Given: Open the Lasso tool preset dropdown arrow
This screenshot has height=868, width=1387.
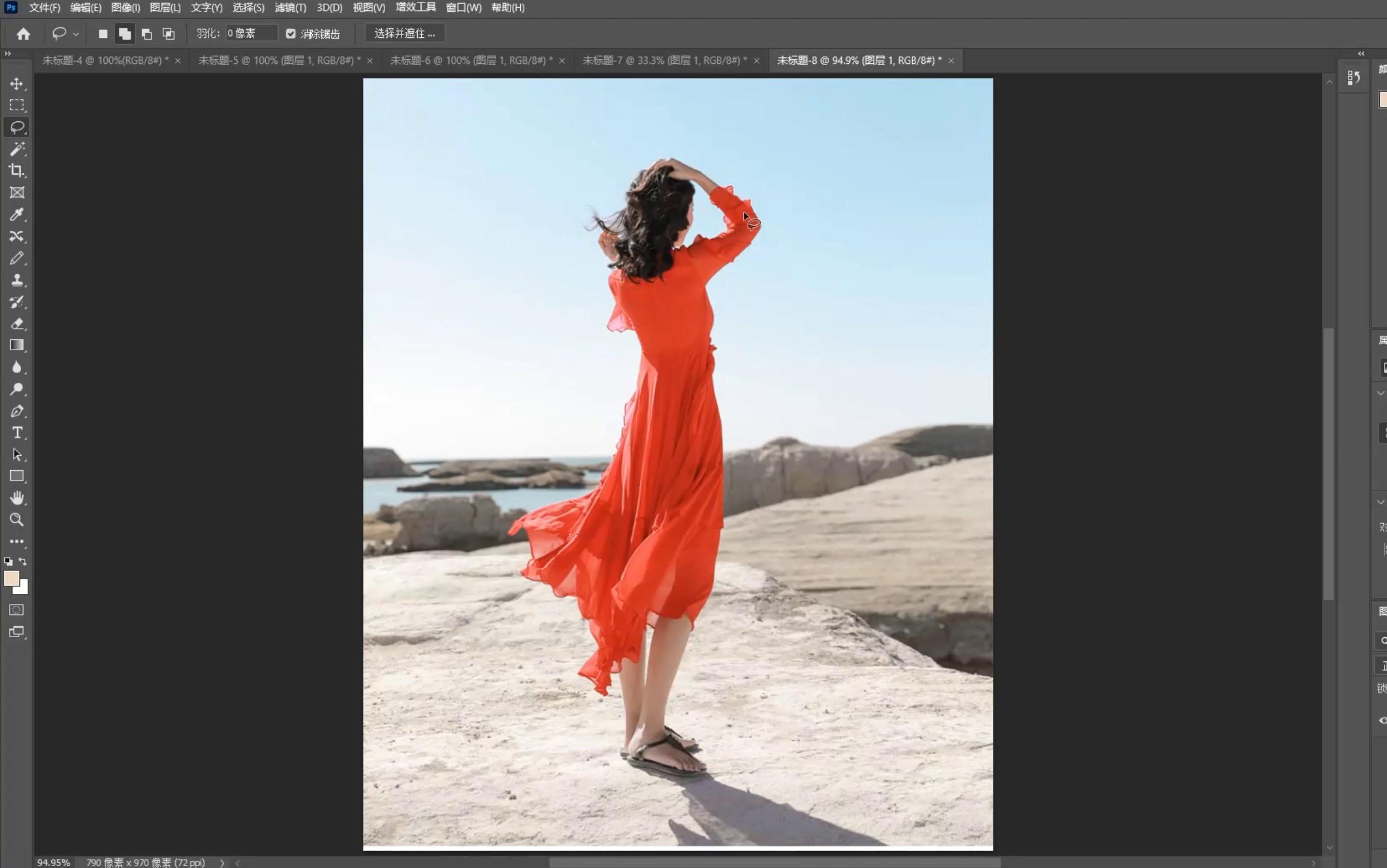Looking at the screenshot, I should point(76,34).
